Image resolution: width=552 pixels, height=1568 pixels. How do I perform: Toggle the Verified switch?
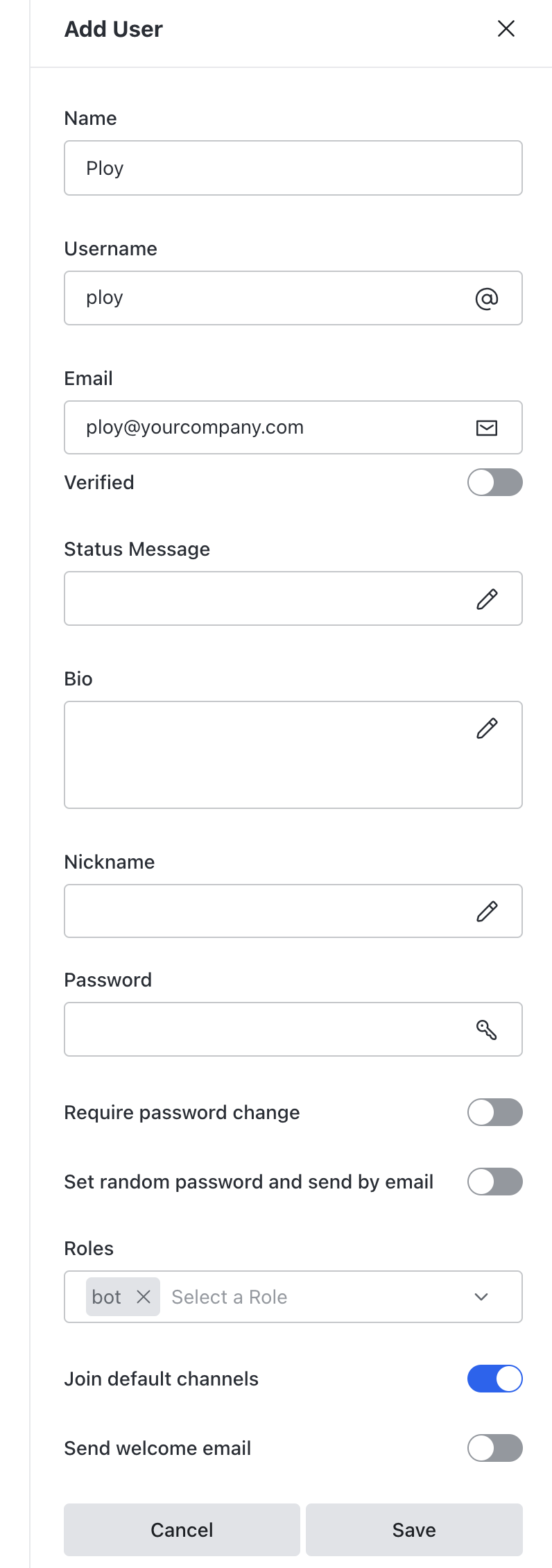tap(494, 482)
